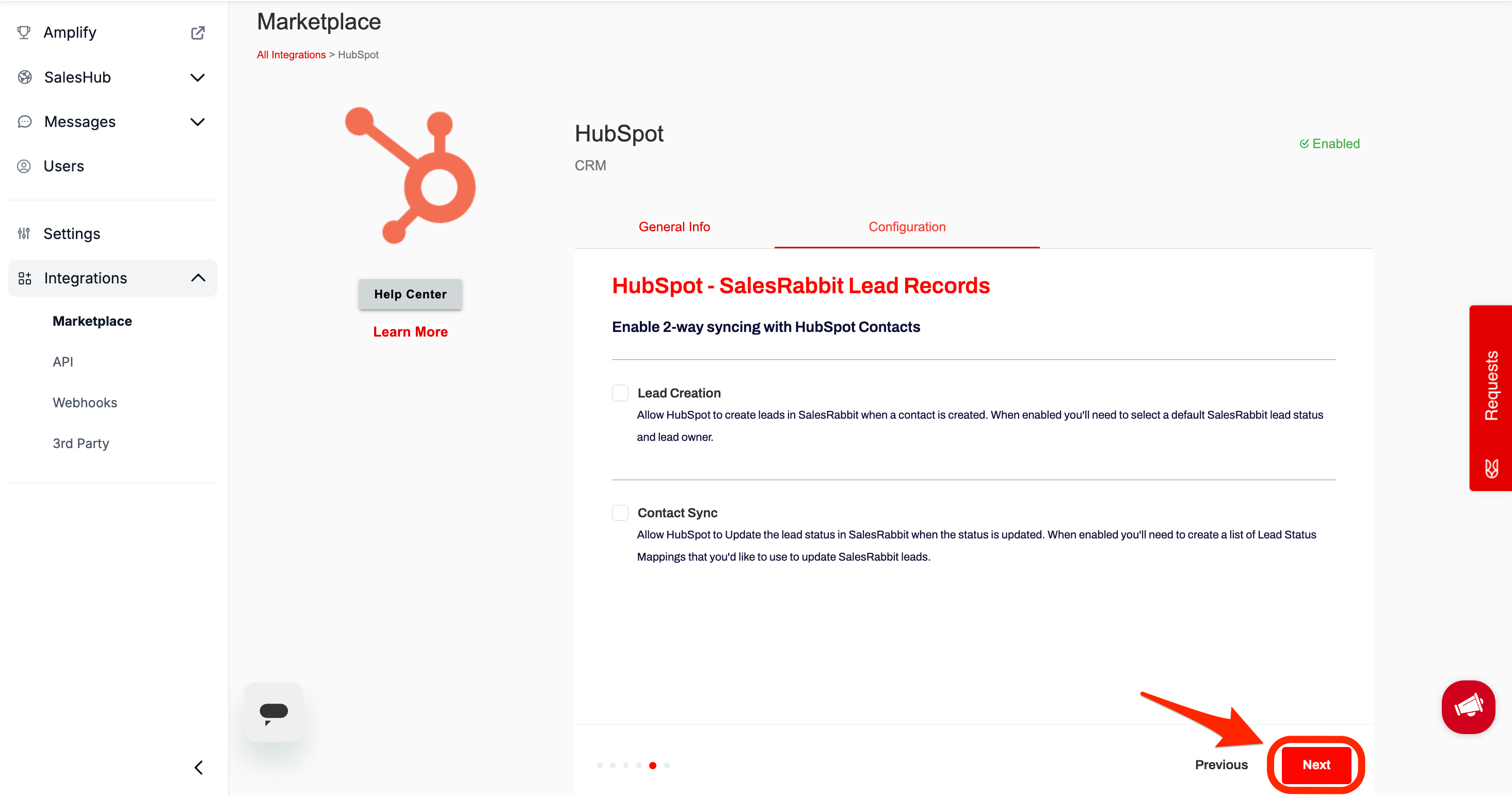Collapse the Integrations section chevron
This screenshot has height=795, width=1512.
198,278
